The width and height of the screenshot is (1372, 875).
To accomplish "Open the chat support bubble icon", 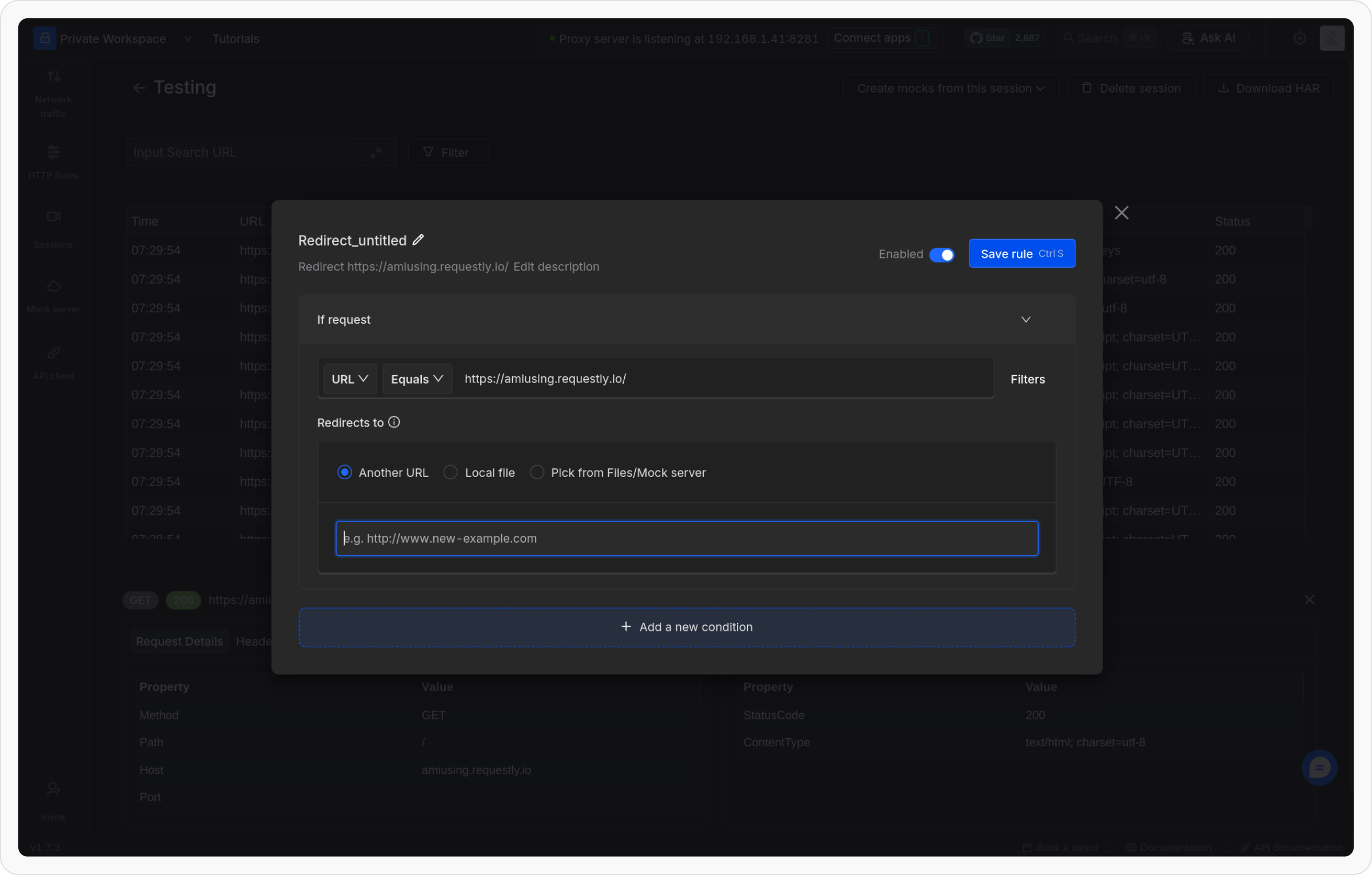I will (1319, 767).
